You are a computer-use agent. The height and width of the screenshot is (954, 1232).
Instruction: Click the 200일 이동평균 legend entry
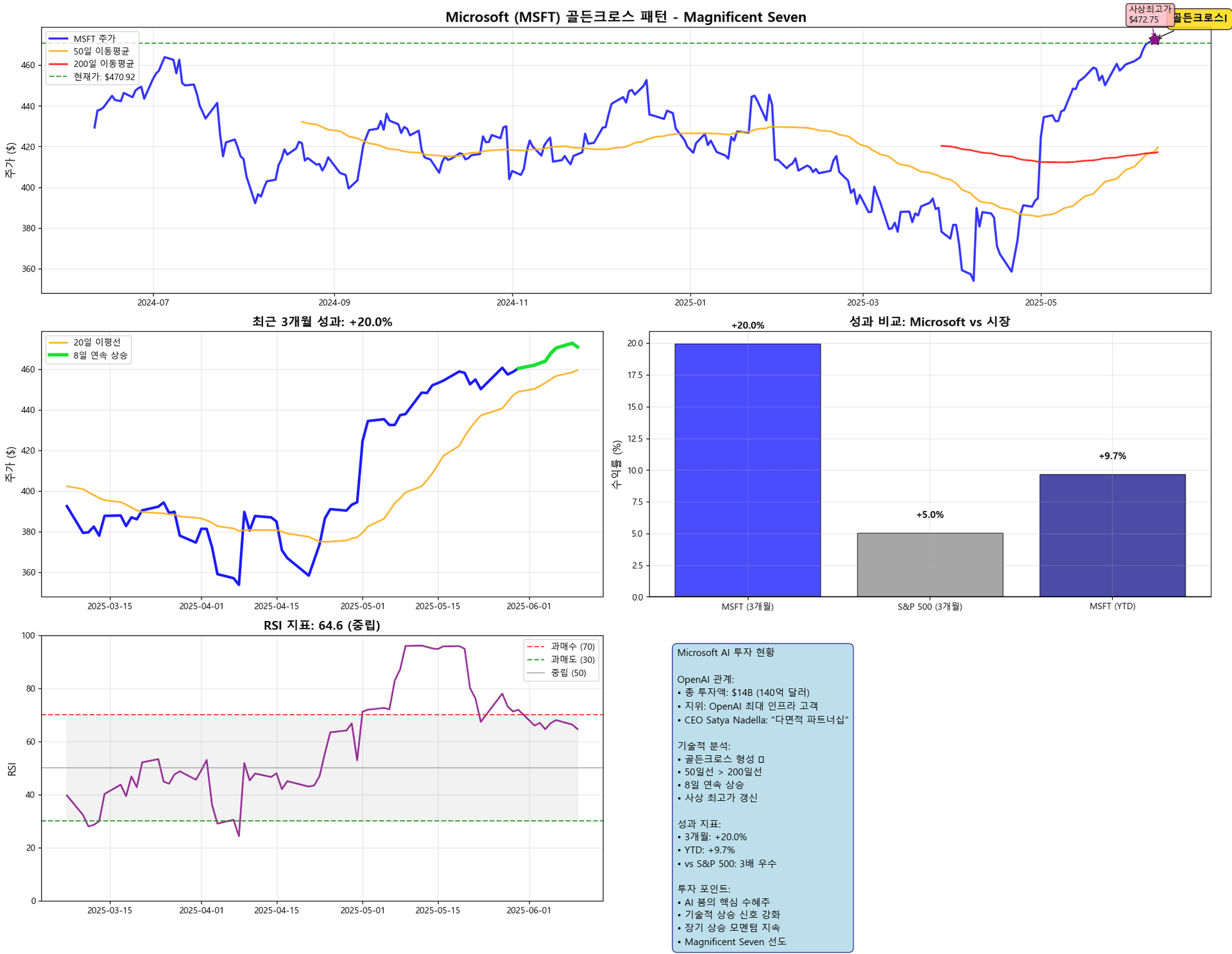103,64
